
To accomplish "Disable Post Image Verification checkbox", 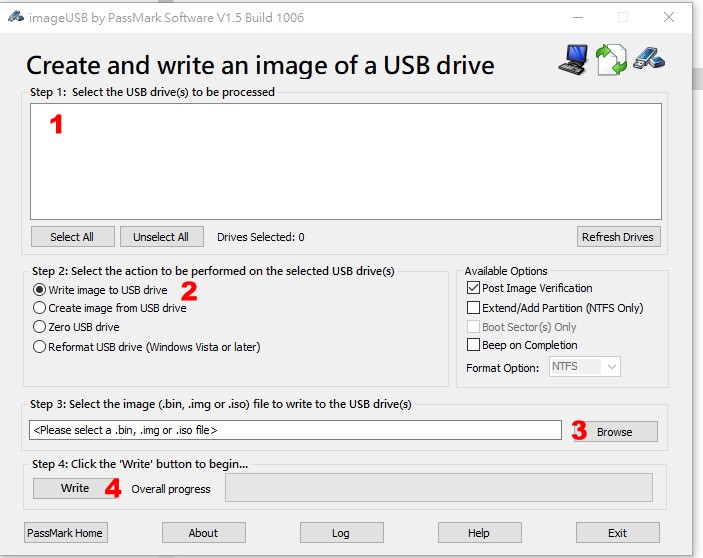I will 474,288.
